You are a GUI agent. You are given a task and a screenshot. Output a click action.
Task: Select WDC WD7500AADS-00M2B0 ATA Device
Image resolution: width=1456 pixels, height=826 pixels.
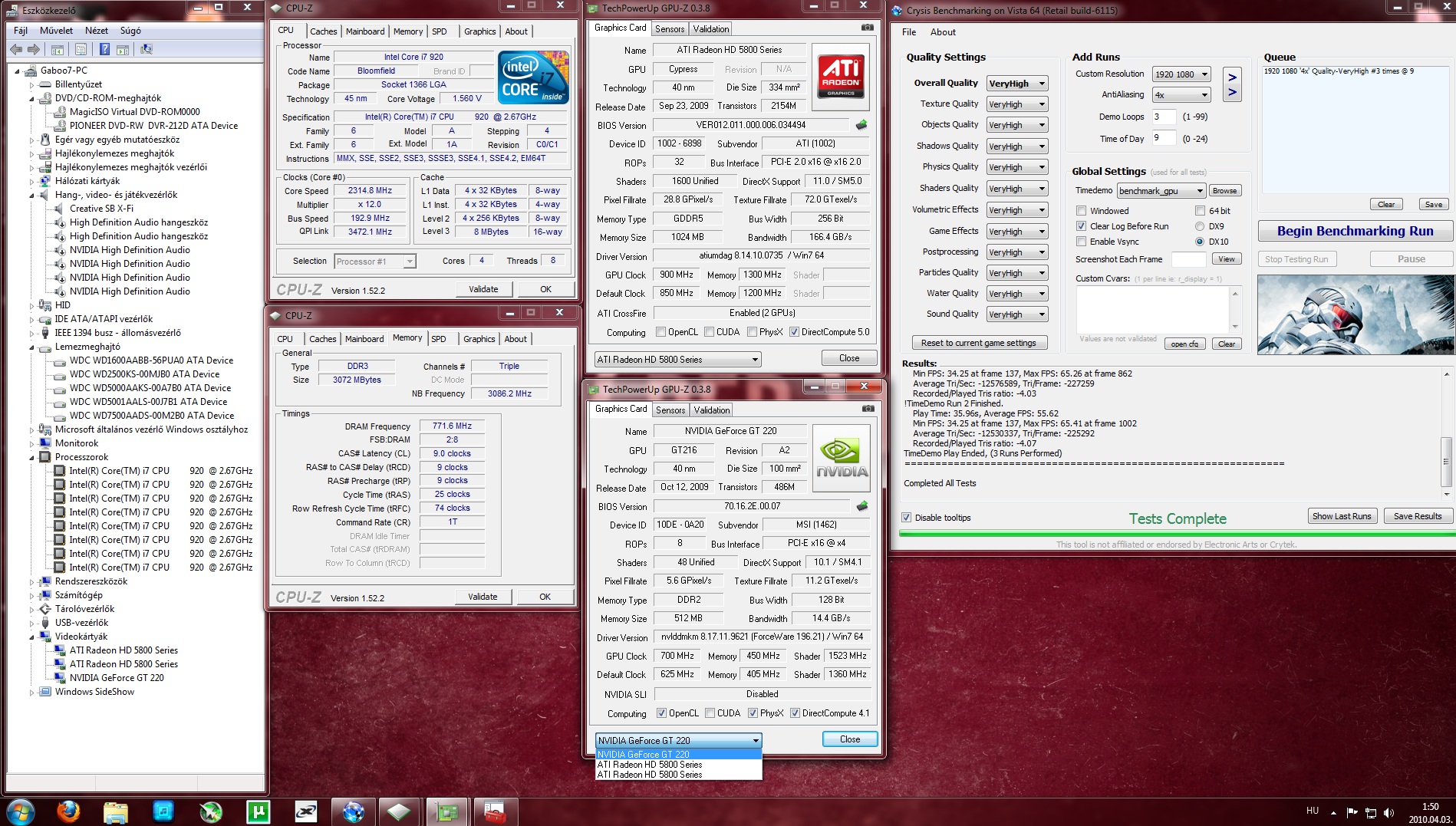(152, 416)
